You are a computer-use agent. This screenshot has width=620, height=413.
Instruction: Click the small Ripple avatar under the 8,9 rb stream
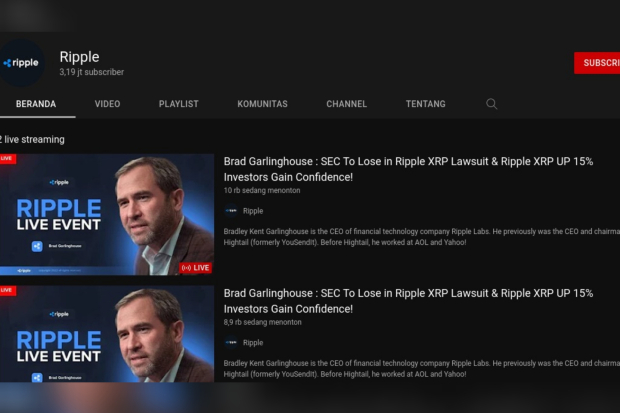(231, 343)
